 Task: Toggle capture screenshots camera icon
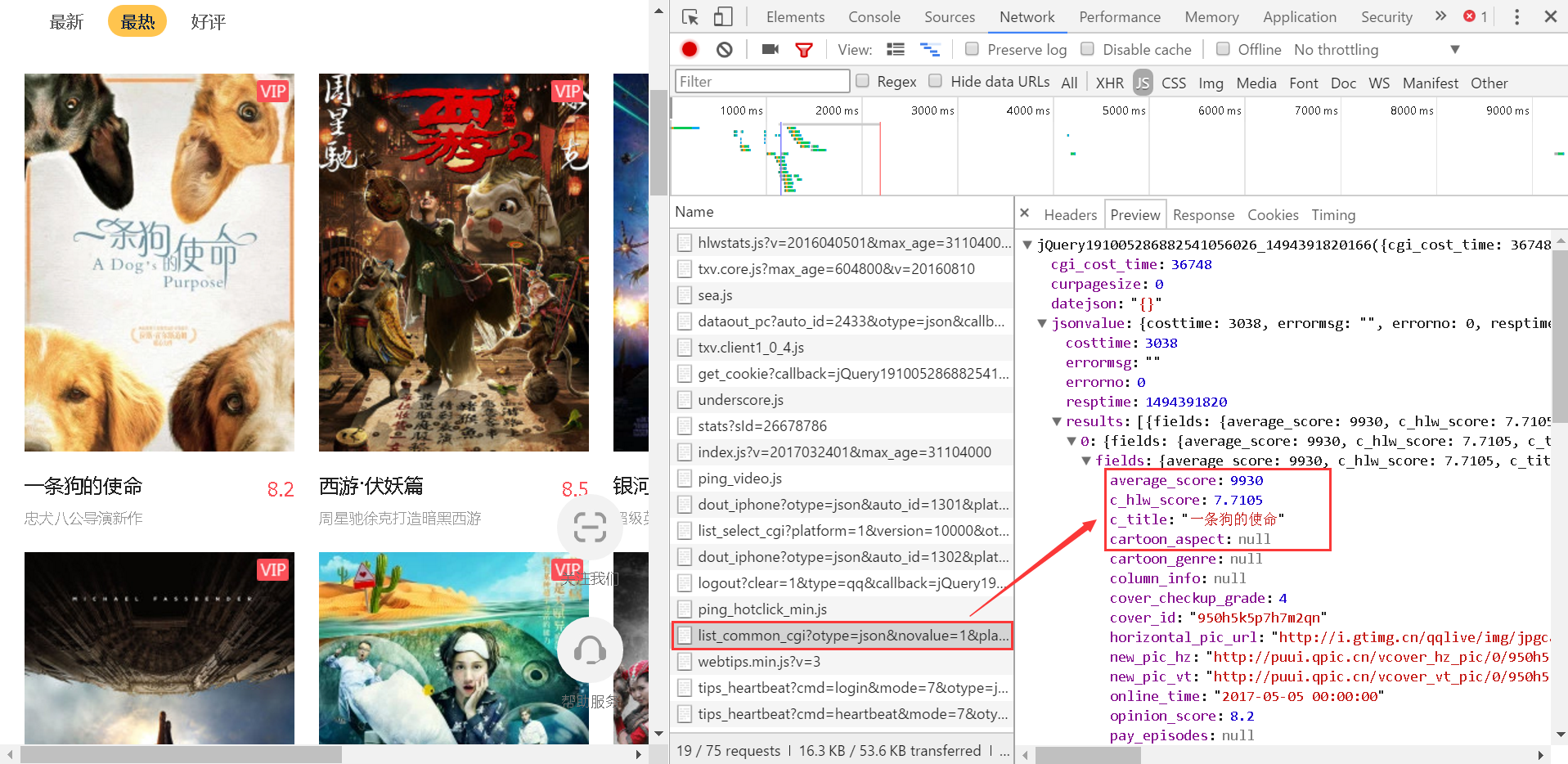click(x=770, y=50)
